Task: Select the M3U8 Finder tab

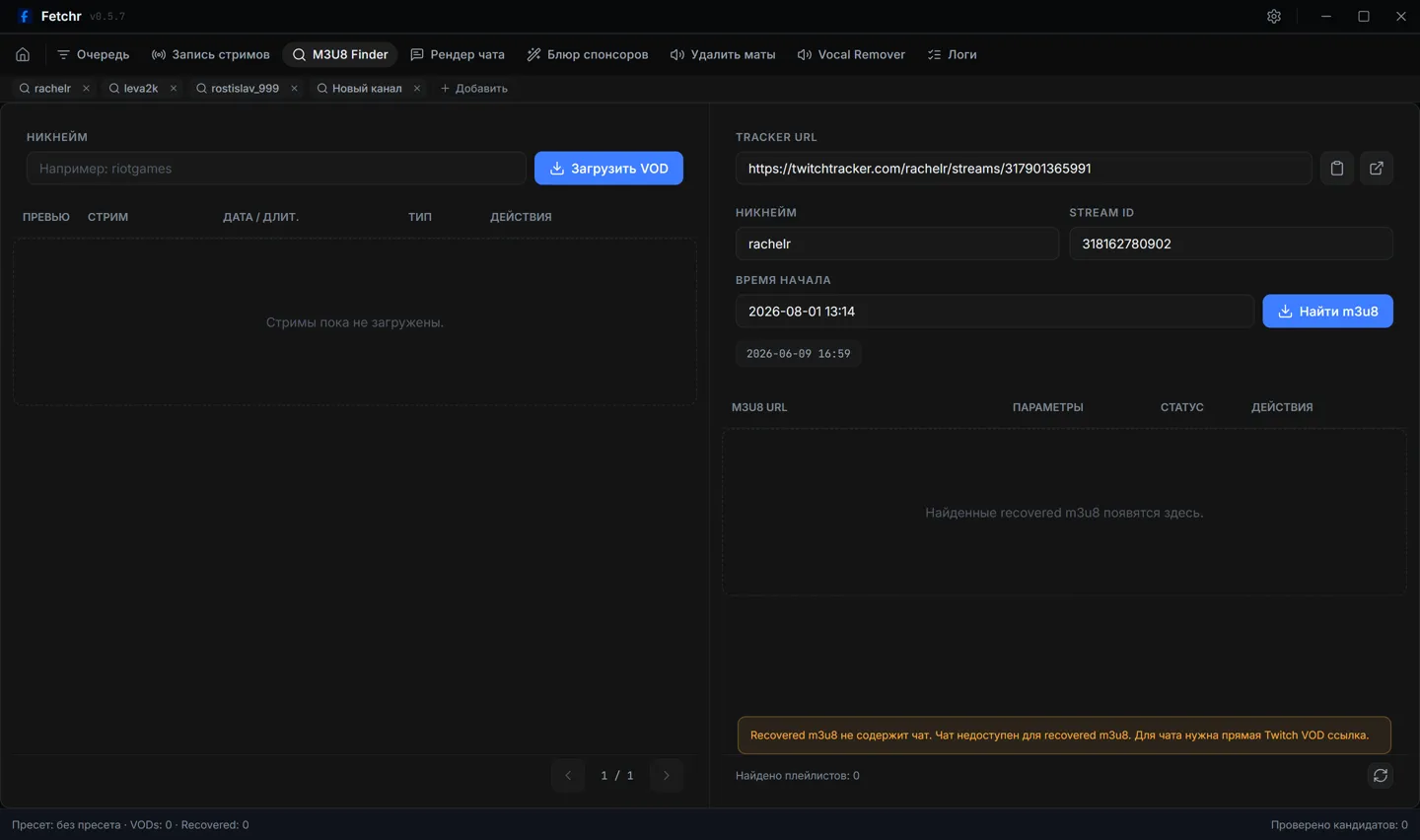Action: [340, 54]
